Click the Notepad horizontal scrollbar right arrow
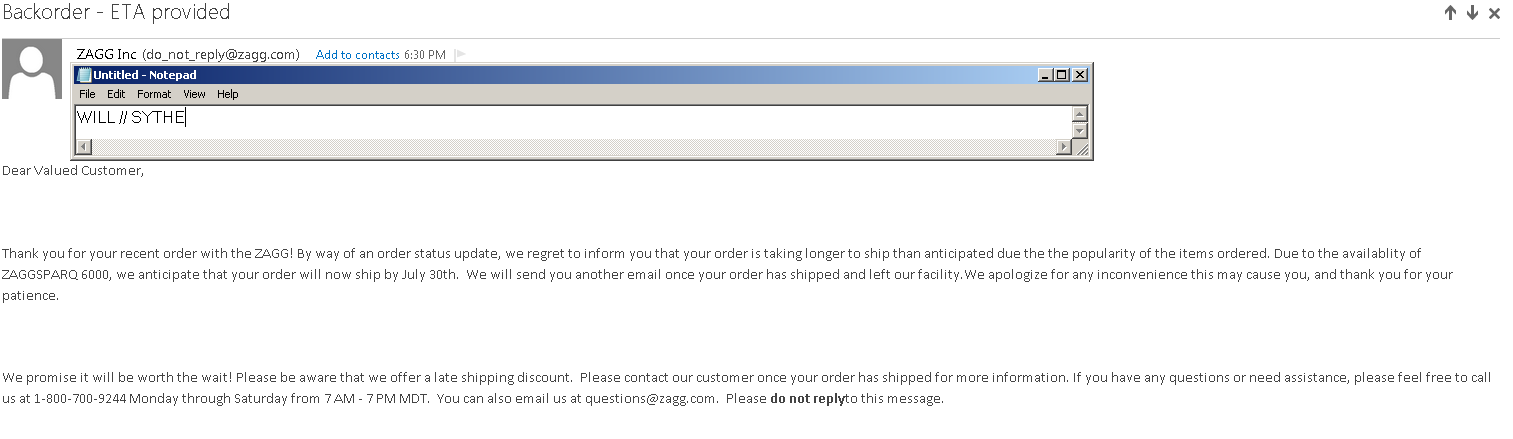Viewport: 1513px width, 439px height. point(1063,147)
